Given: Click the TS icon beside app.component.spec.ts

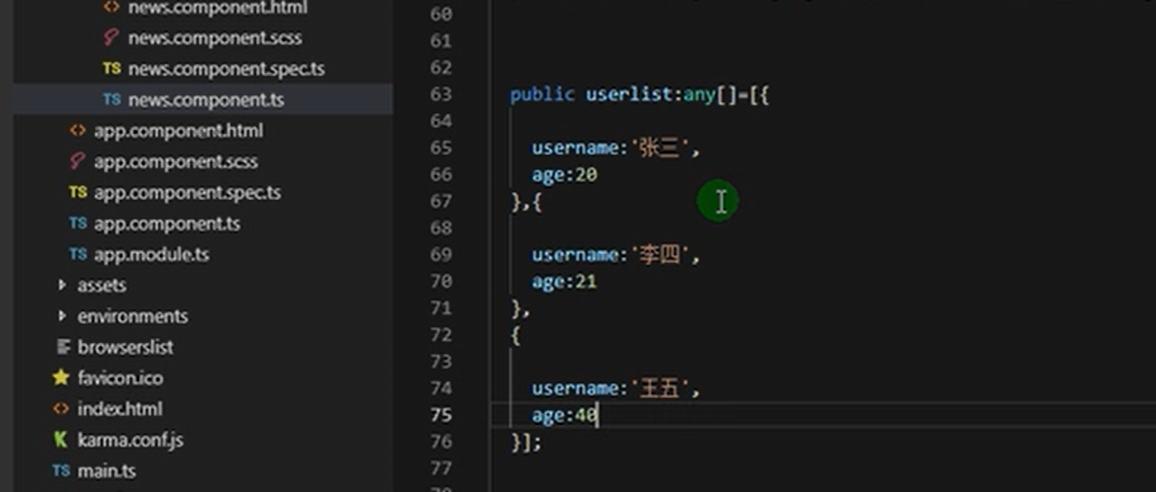Looking at the screenshot, I should tap(77, 193).
